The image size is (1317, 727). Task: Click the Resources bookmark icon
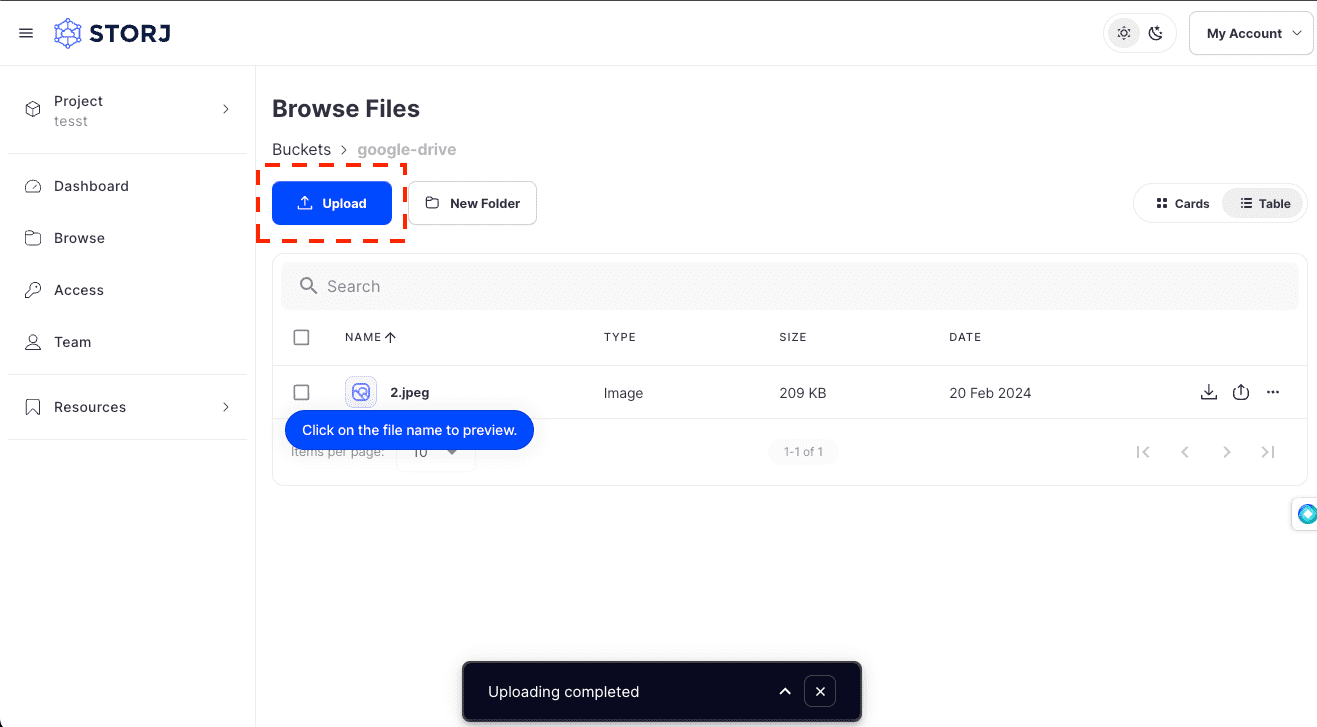click(x=33, y=407)
